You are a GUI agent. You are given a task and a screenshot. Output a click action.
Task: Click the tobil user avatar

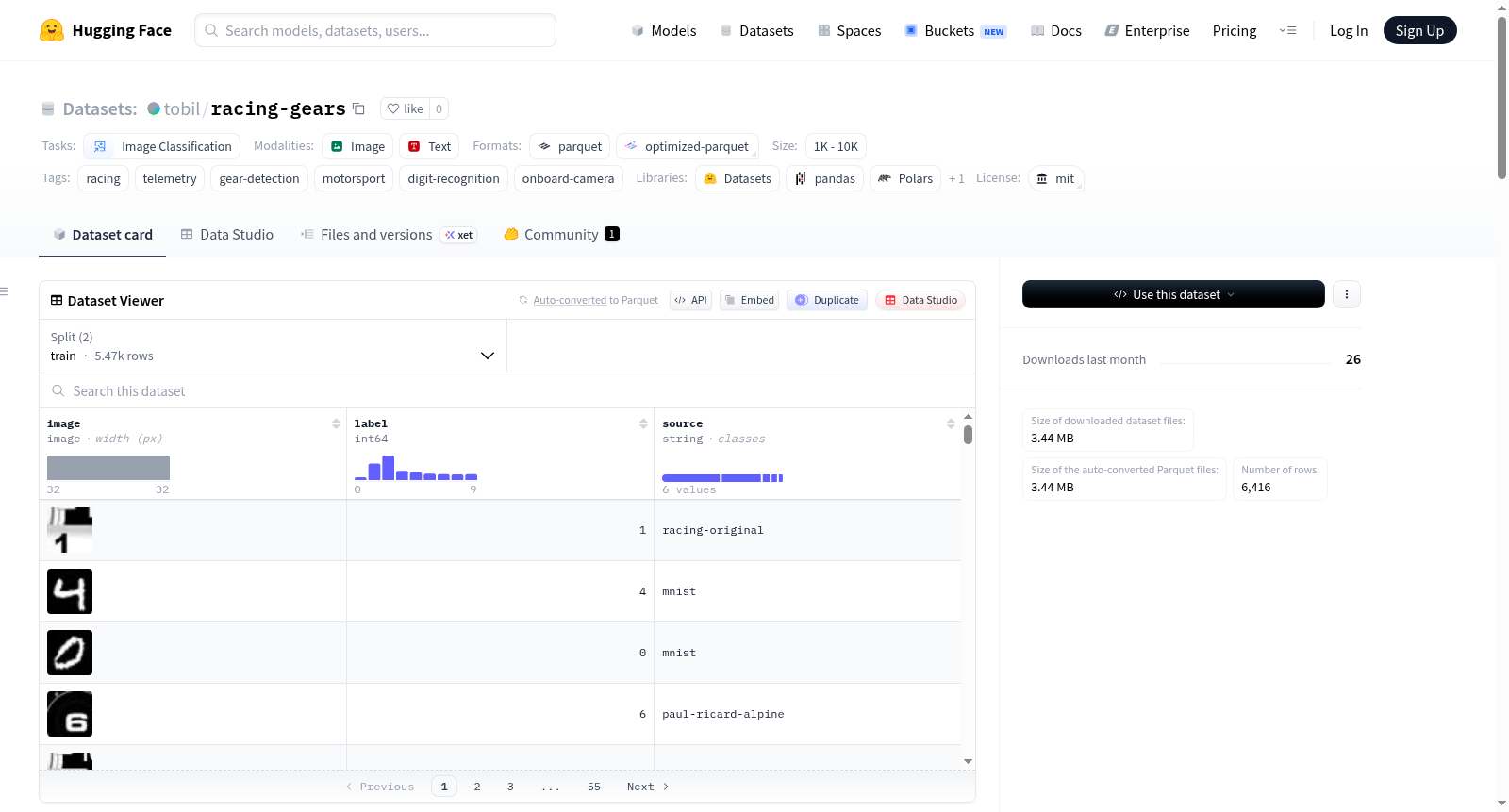[154, 108]
